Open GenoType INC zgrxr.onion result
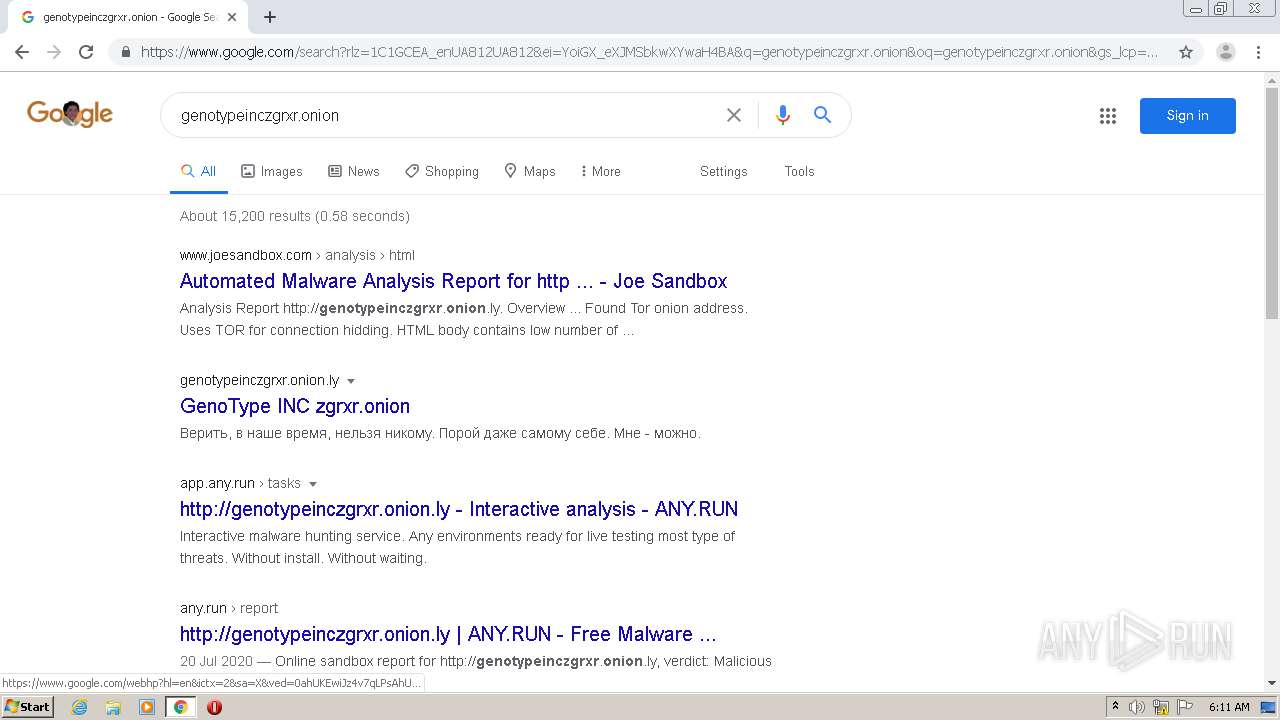1280x720 pixels. (295, 406)
